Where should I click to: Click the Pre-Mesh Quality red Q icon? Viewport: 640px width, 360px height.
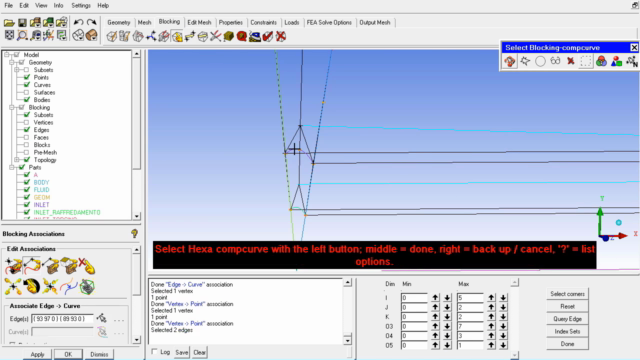tap(242, 36)
